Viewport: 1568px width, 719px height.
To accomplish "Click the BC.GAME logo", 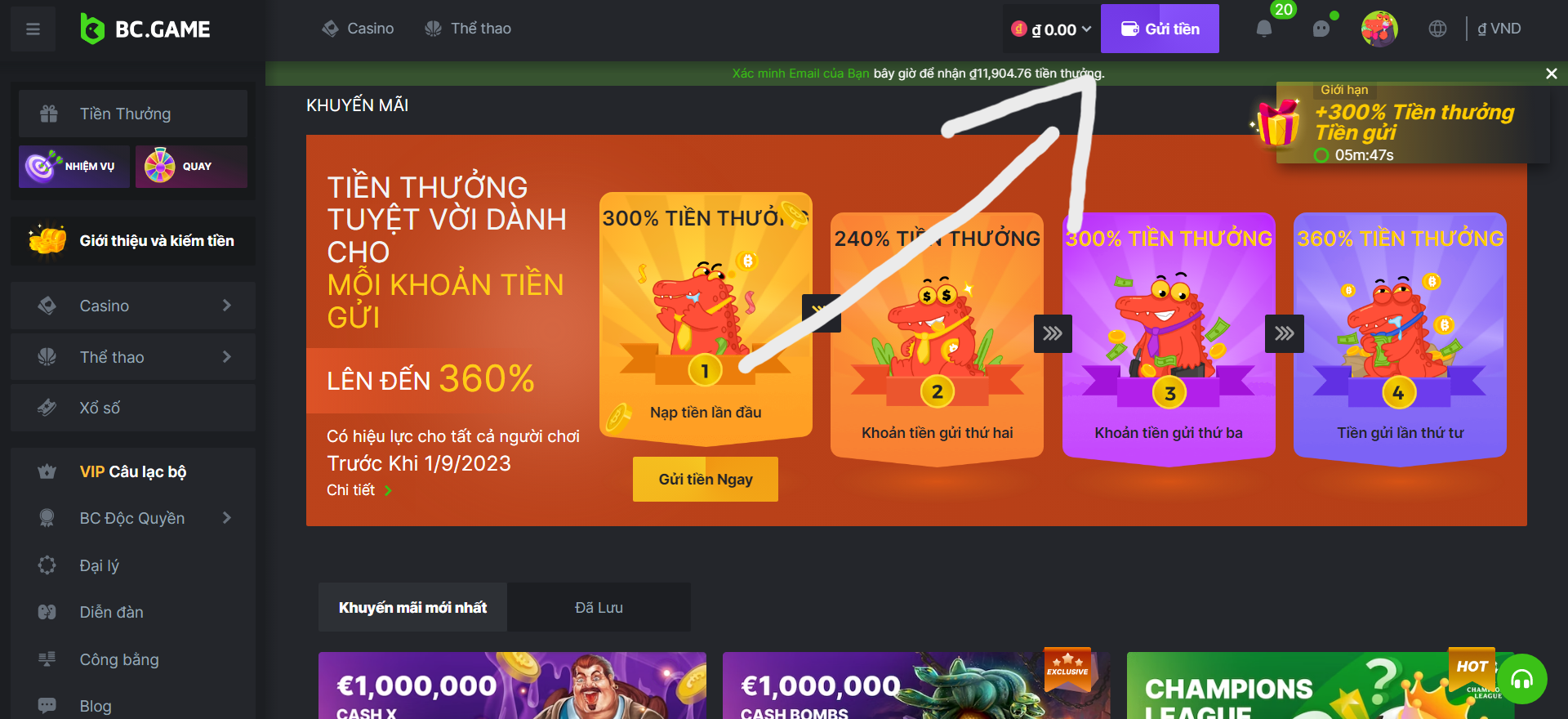I will click(x=145, y=29).
